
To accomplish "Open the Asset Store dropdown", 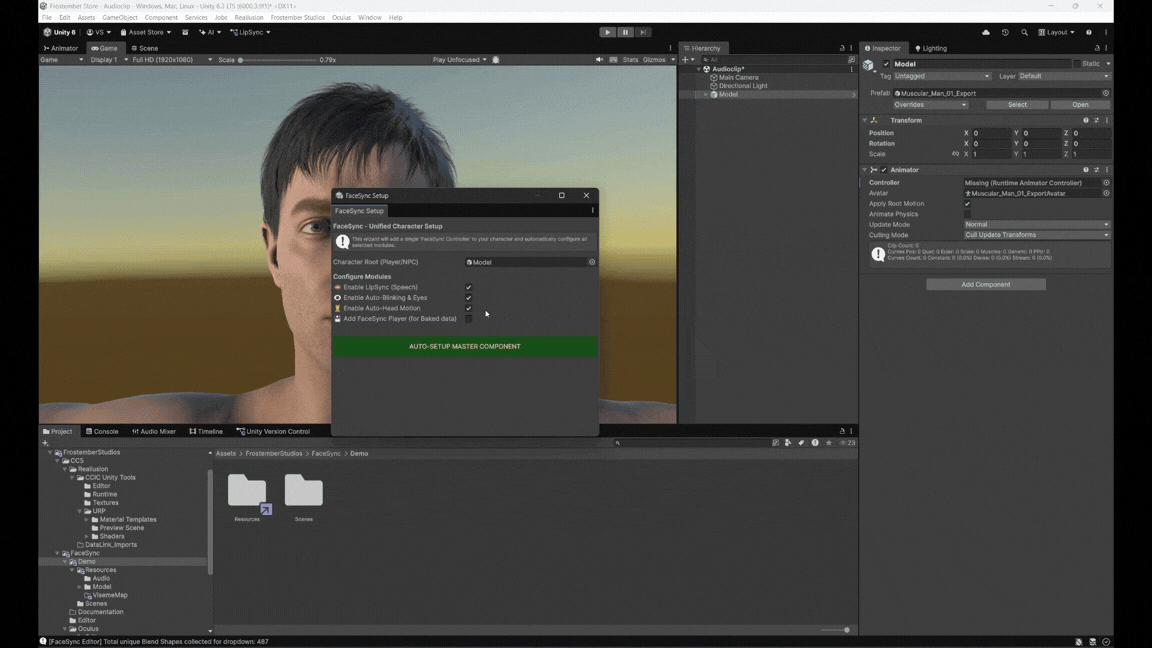I will pyautogui.click(x=145, y=32).
